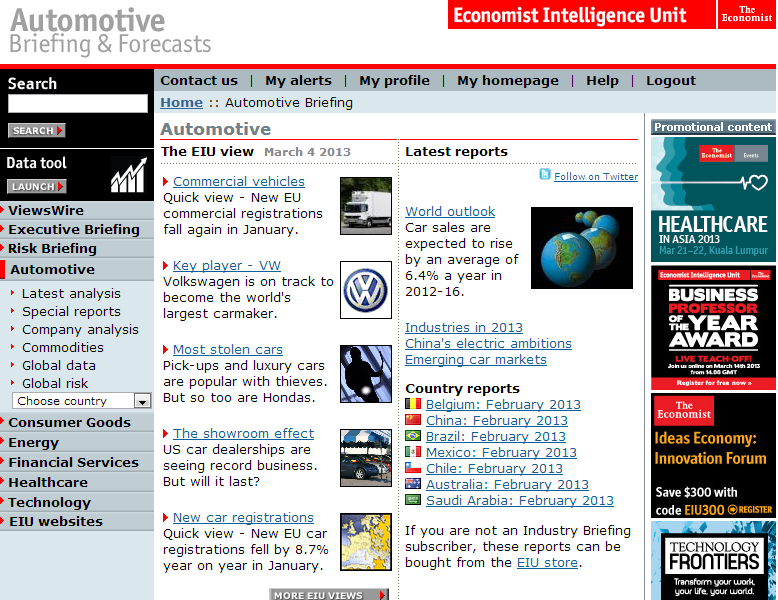Open My profile in top menu
This screenshot has width=778, height=600.
[x=394, y=80]
